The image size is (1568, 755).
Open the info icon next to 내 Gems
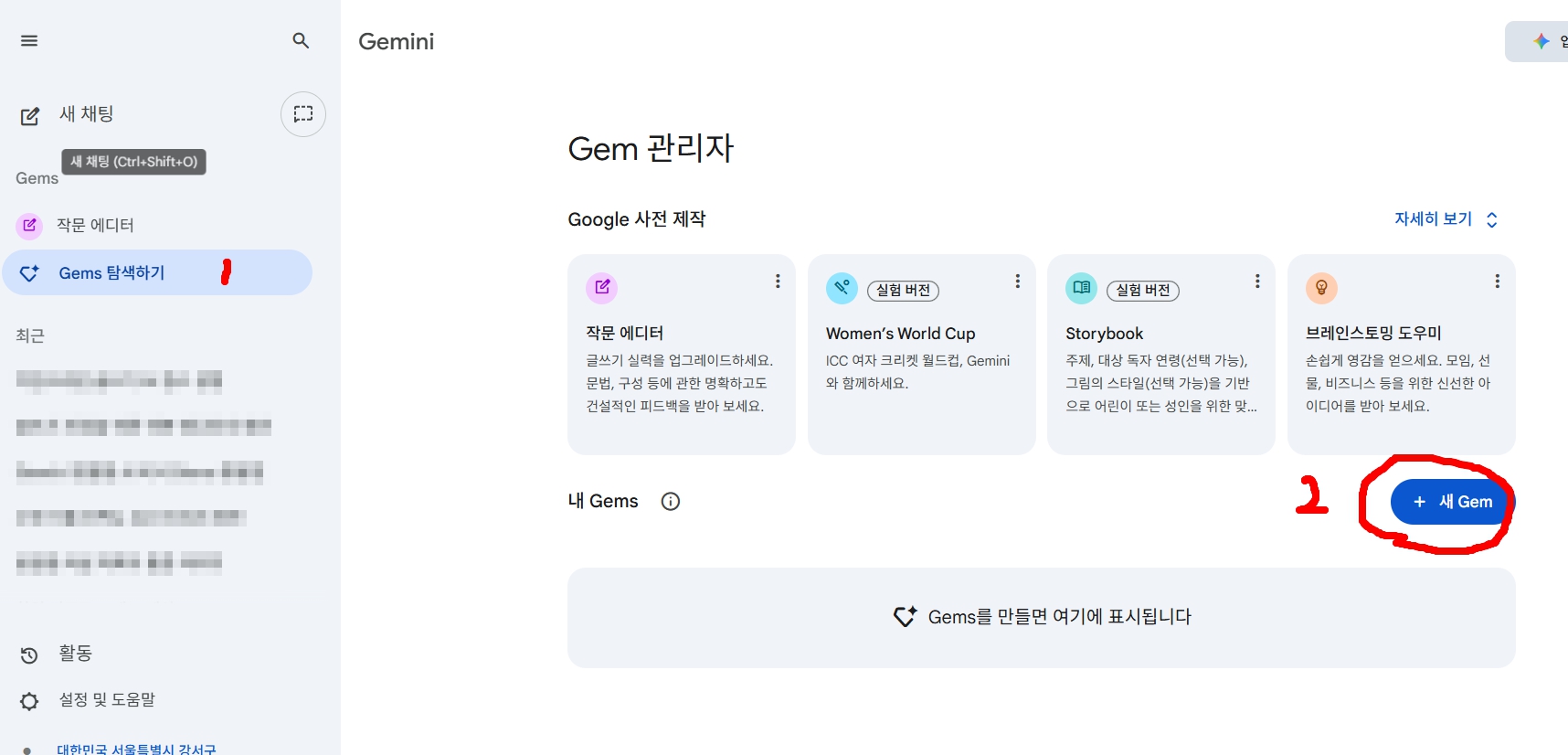point(670,501)
